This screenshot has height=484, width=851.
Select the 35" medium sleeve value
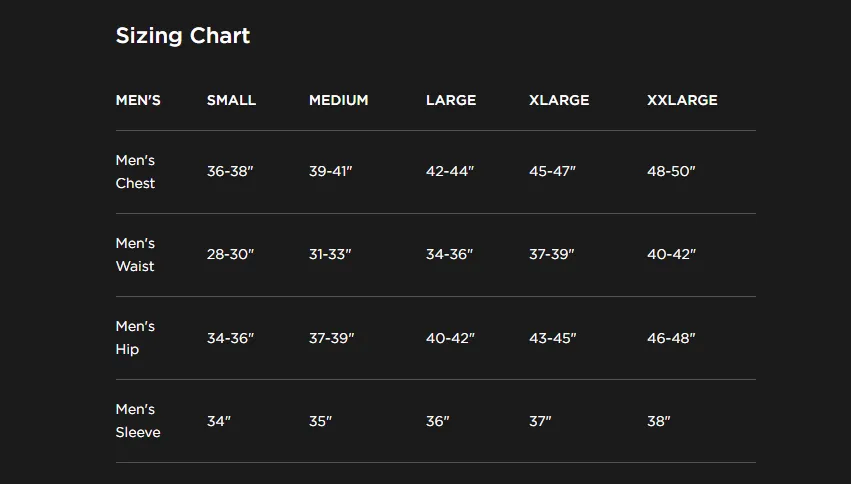320,421
